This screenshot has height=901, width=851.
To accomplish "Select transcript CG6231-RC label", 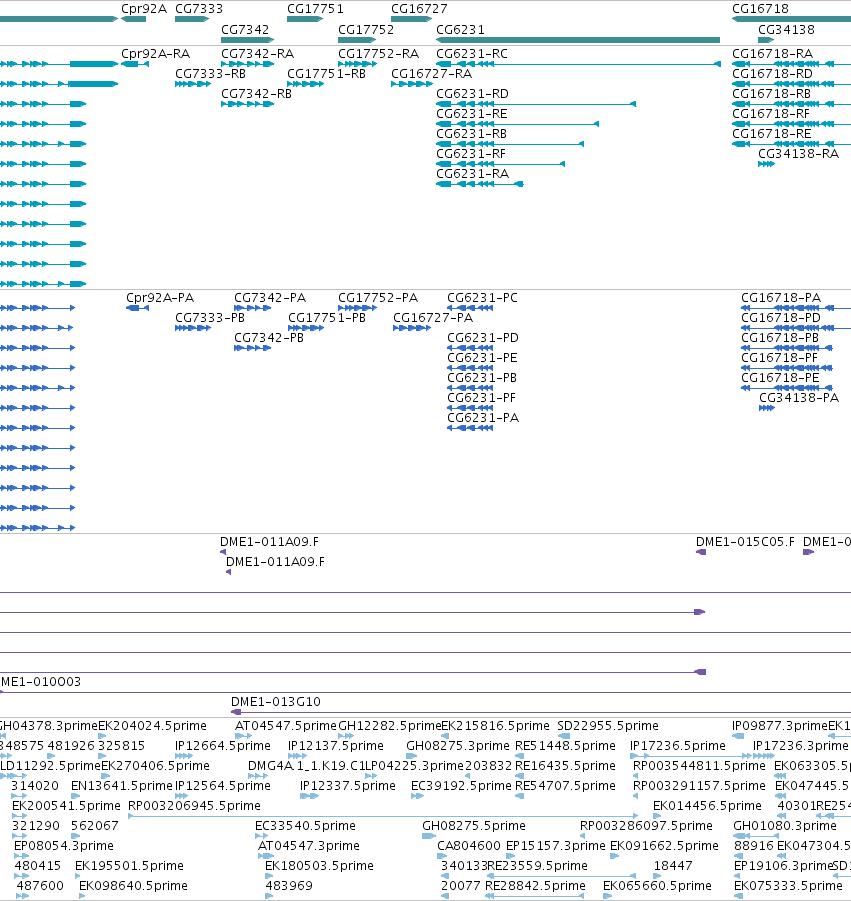I will [x=472, y=53].
